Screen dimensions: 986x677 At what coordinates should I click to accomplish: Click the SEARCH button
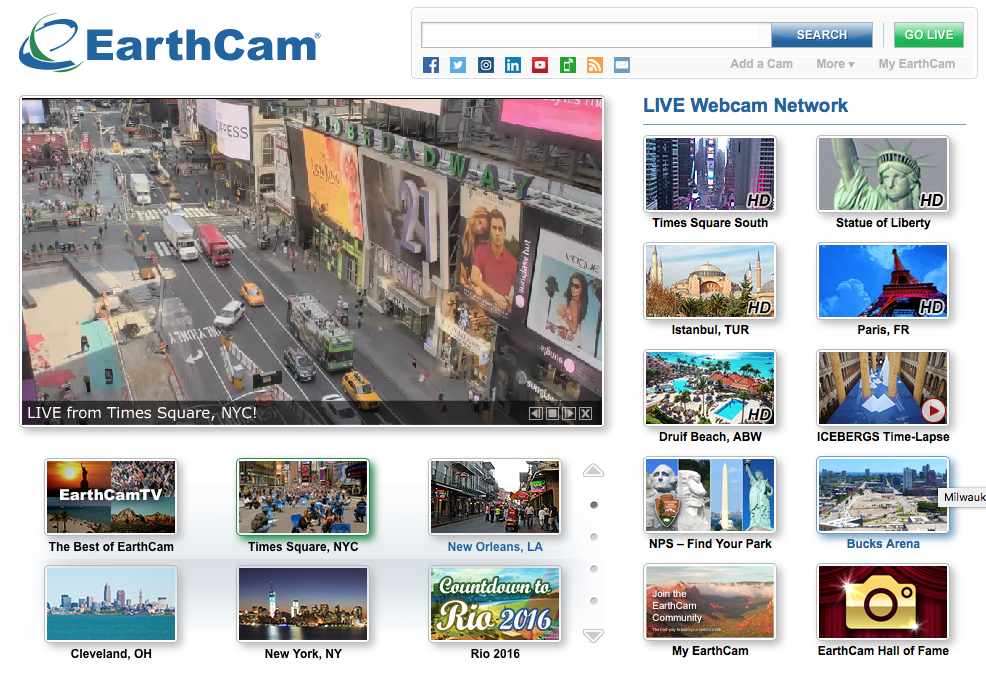(x=822, y=35)
